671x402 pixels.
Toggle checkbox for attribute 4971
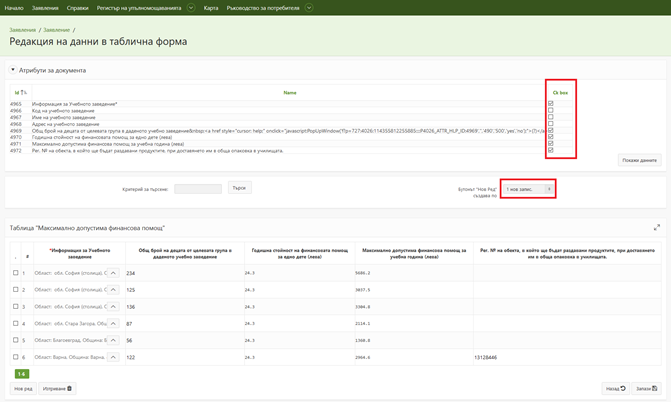coord(550,144)
